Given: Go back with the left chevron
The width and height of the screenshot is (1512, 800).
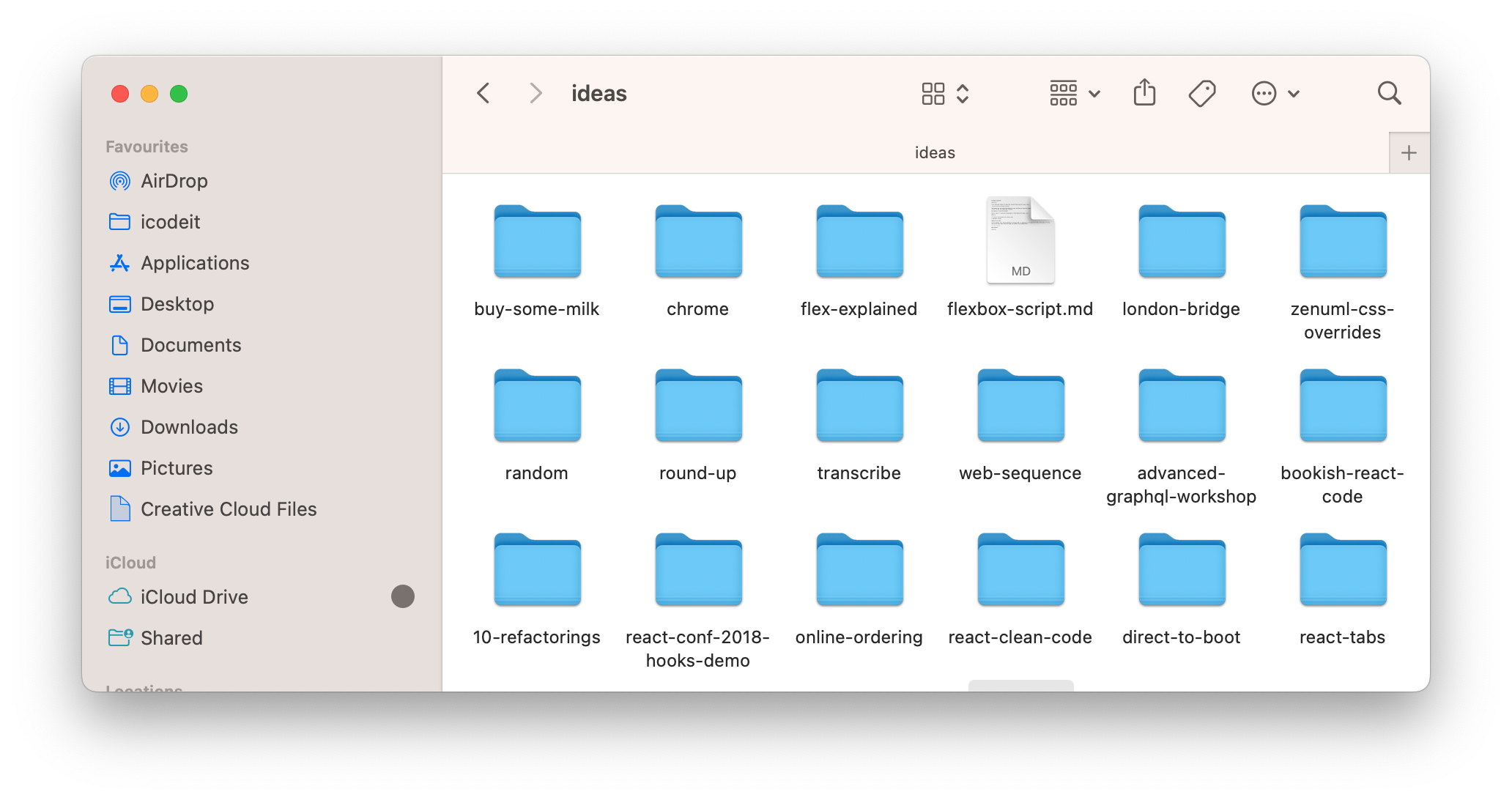Looking at the screenshot, I should click(x=483, y=93).
